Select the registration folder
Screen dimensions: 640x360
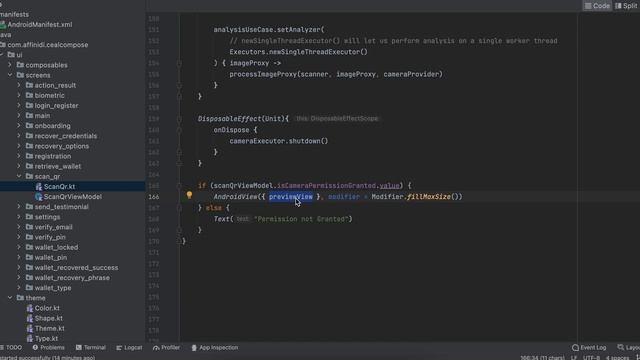53,156
